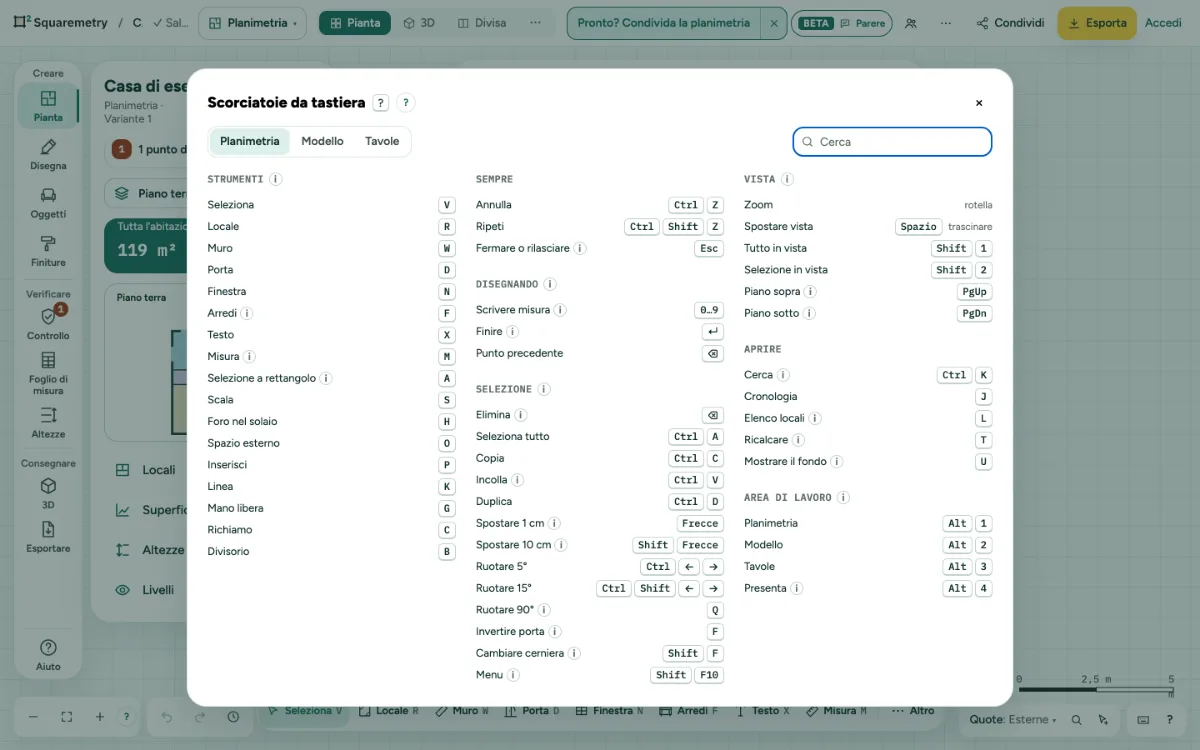Zoom out with the minus button

(x=33, y=717)
